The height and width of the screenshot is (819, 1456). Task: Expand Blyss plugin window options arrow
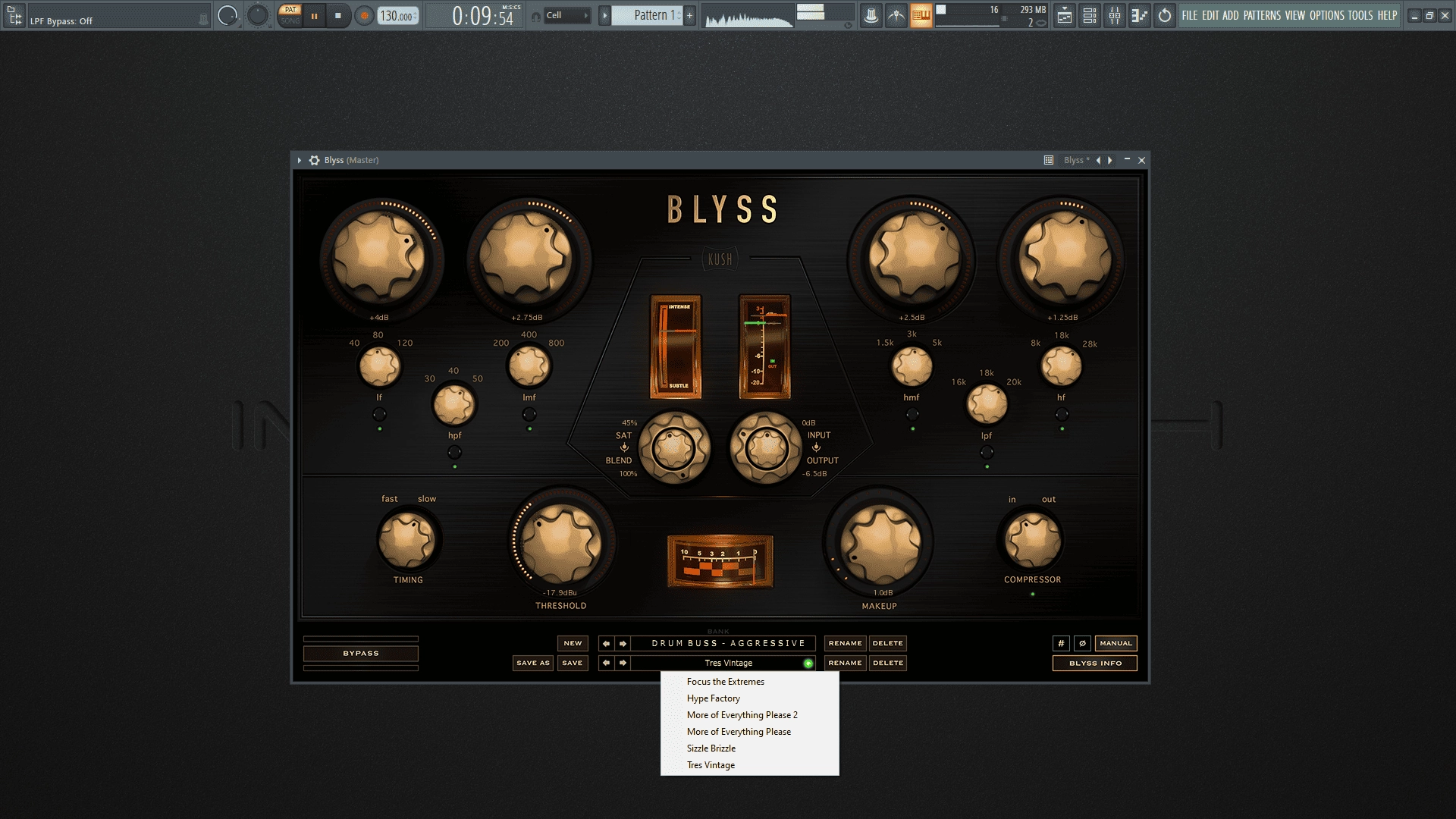300,160
